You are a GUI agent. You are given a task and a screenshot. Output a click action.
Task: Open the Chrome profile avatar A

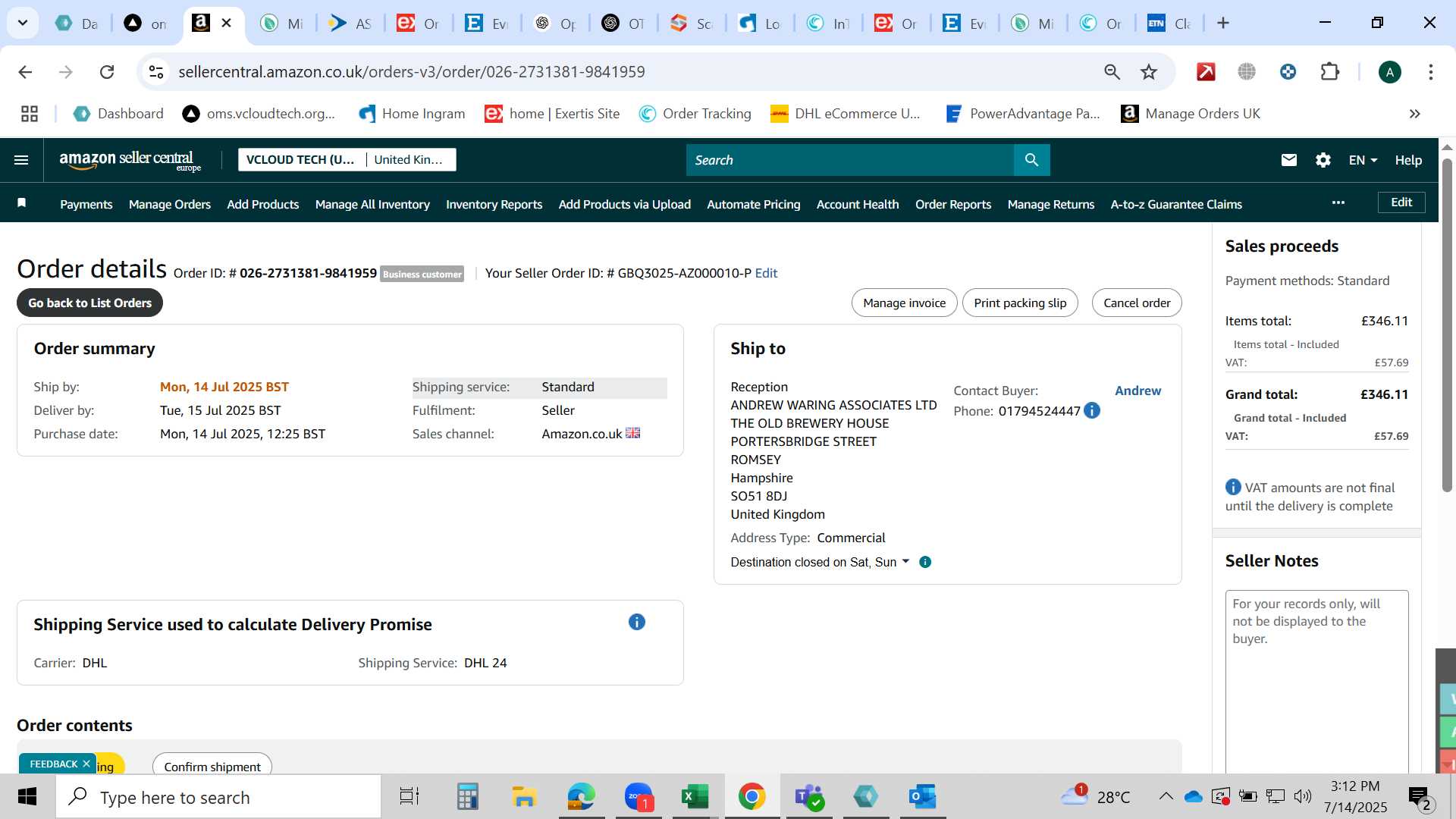click(1389, 72)
